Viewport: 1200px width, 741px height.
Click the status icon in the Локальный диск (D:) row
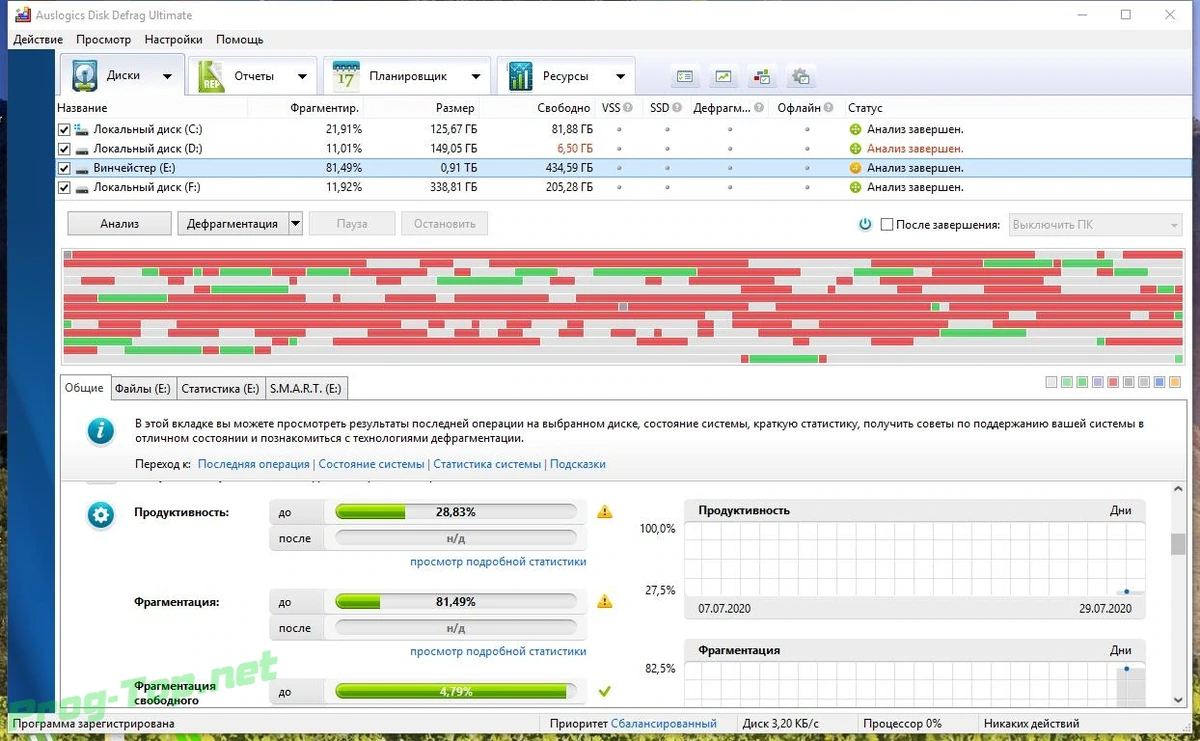coord(855,148)
